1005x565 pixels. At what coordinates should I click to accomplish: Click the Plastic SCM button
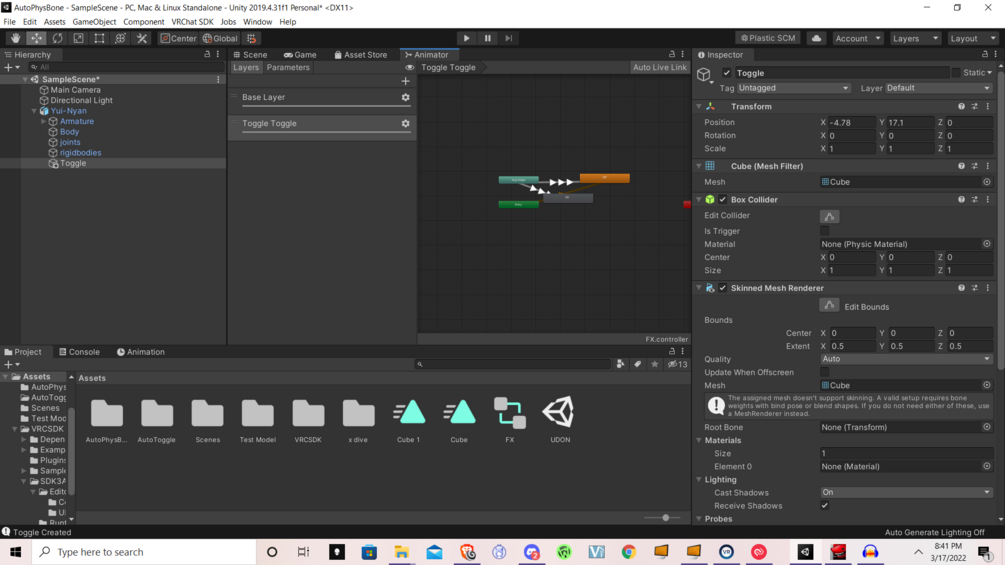pos(768,38)
